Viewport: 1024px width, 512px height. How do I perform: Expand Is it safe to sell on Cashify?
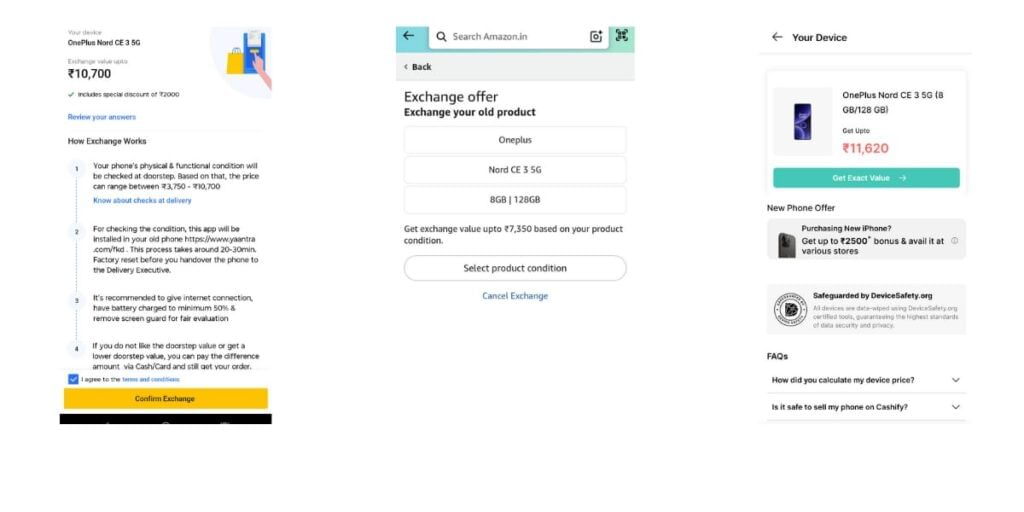865,407
